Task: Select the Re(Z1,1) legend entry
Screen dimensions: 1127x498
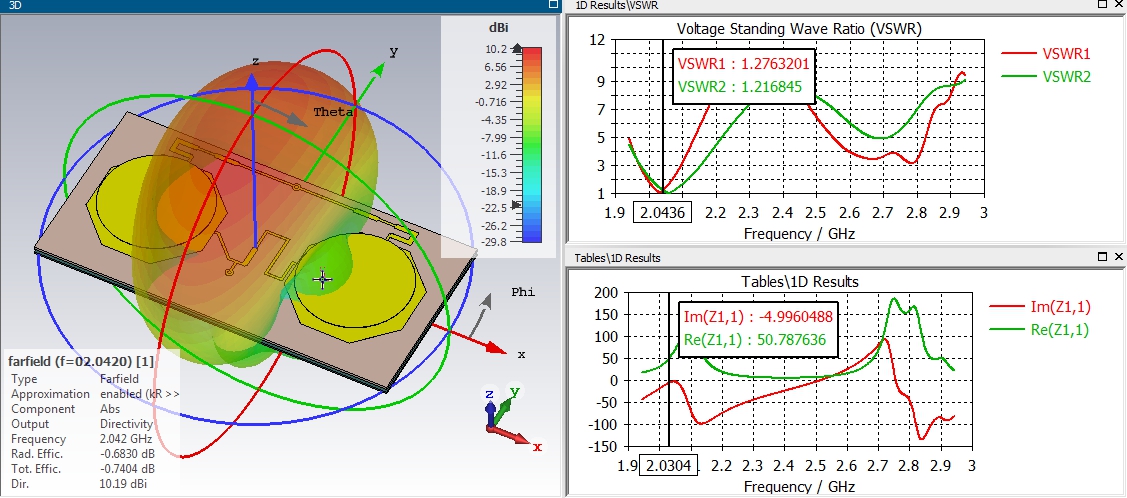Action: pos(1040,330)
